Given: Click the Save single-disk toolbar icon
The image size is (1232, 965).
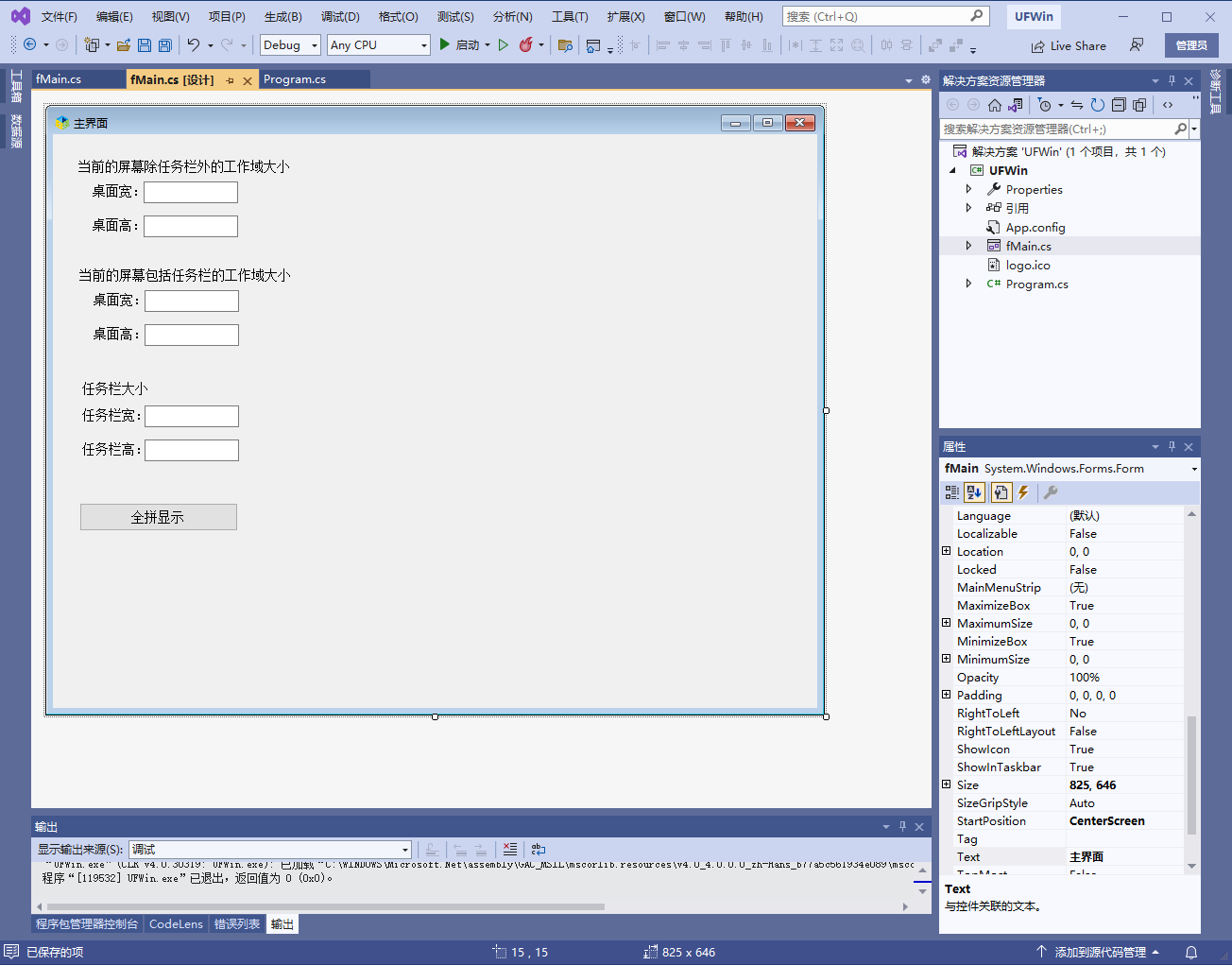Looking at the screenshot, I should [x=145, y=44].
